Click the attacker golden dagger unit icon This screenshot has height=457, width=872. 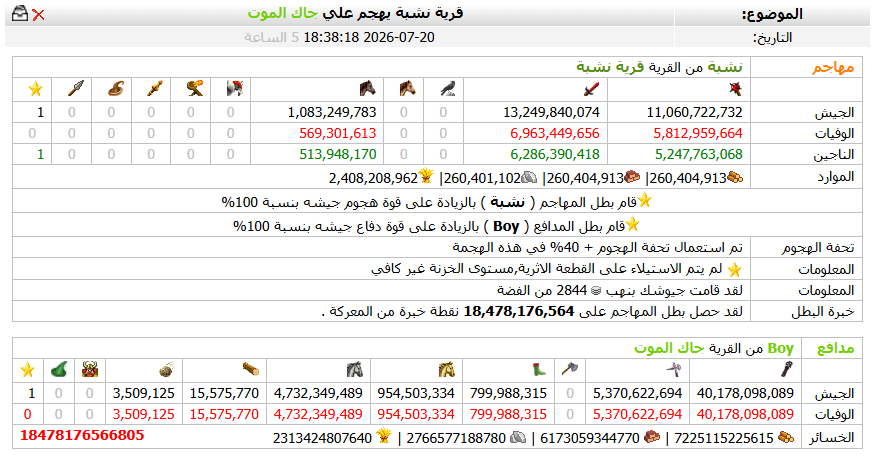pos(155,88)
